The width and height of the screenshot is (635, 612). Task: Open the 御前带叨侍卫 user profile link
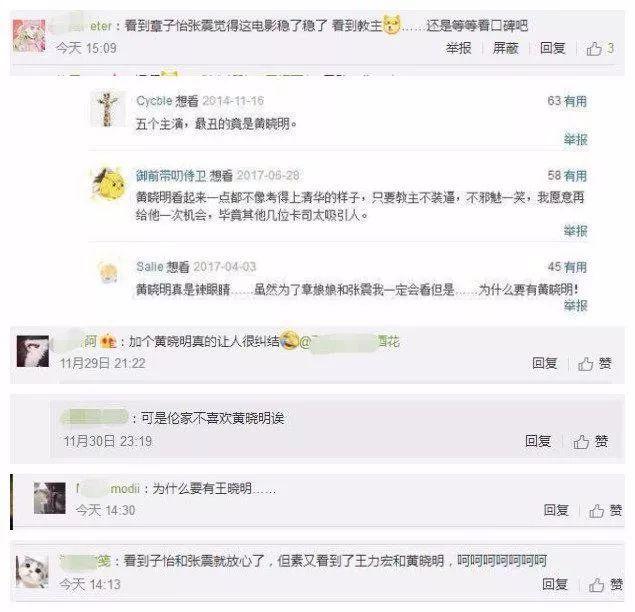[171, 175]
